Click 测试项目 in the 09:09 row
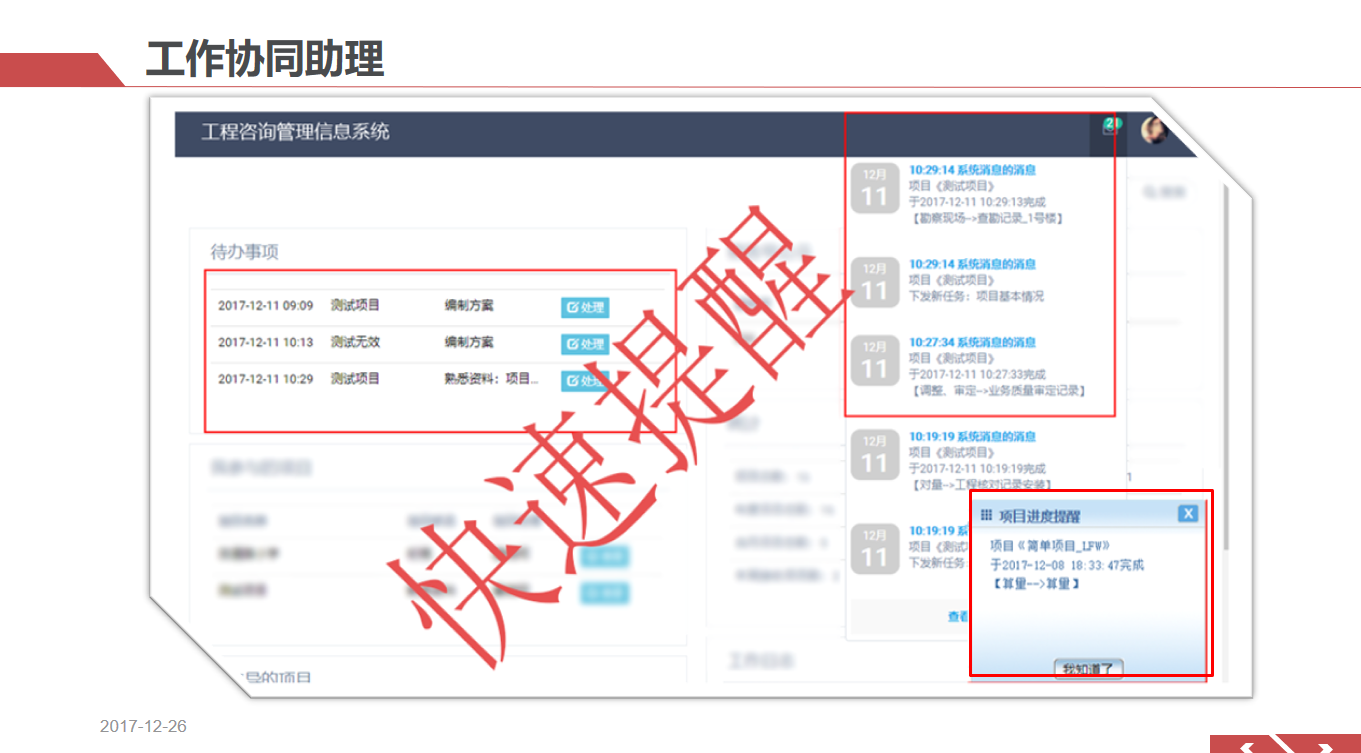This screenshot has height=753, width=1361. click(355, 305)
